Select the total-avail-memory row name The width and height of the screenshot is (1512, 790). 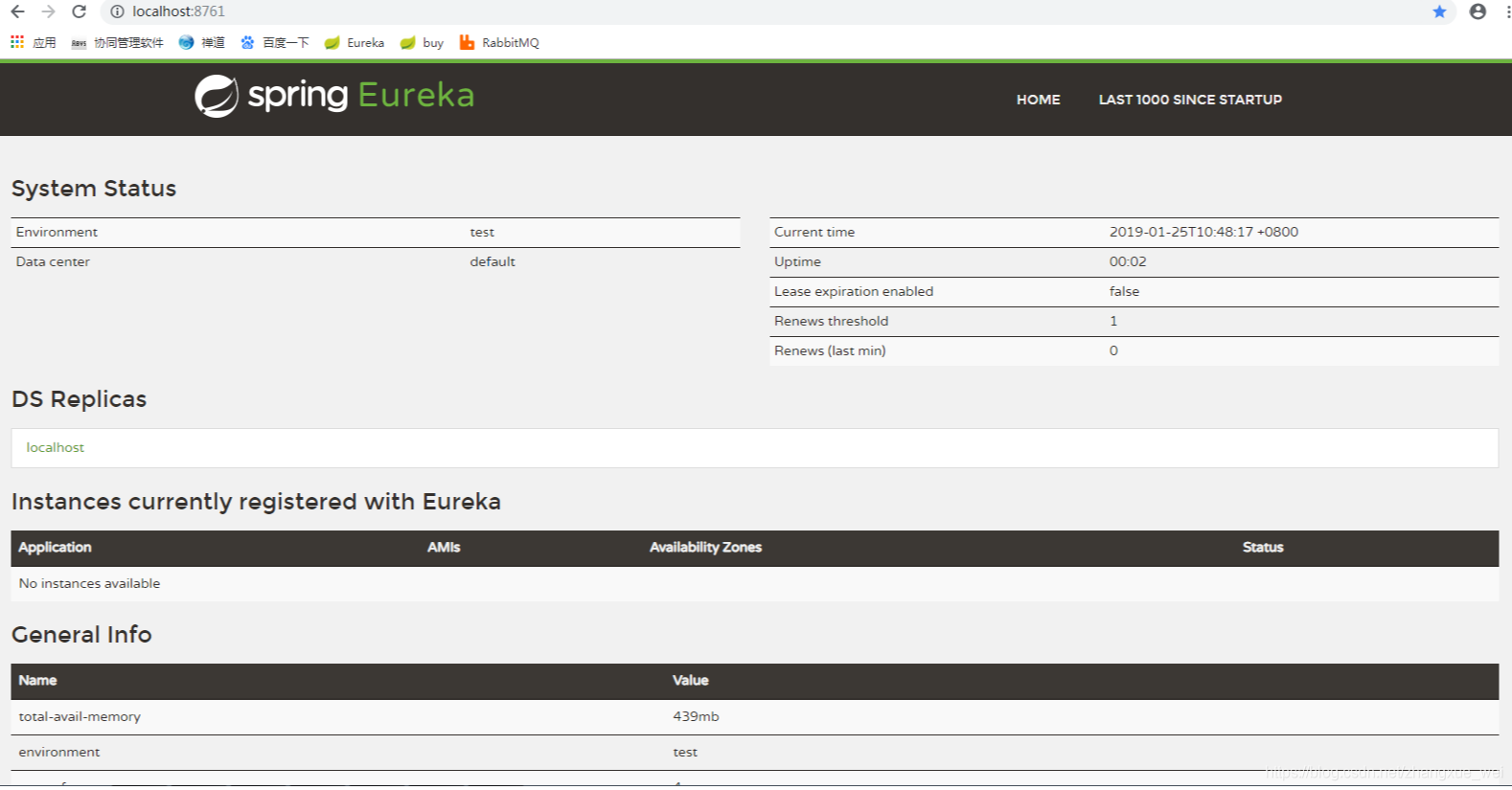(80, 716)
